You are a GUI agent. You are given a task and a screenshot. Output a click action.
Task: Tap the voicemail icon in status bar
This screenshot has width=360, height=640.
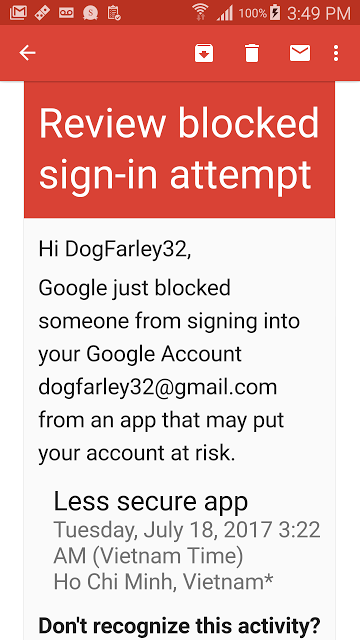66,13
